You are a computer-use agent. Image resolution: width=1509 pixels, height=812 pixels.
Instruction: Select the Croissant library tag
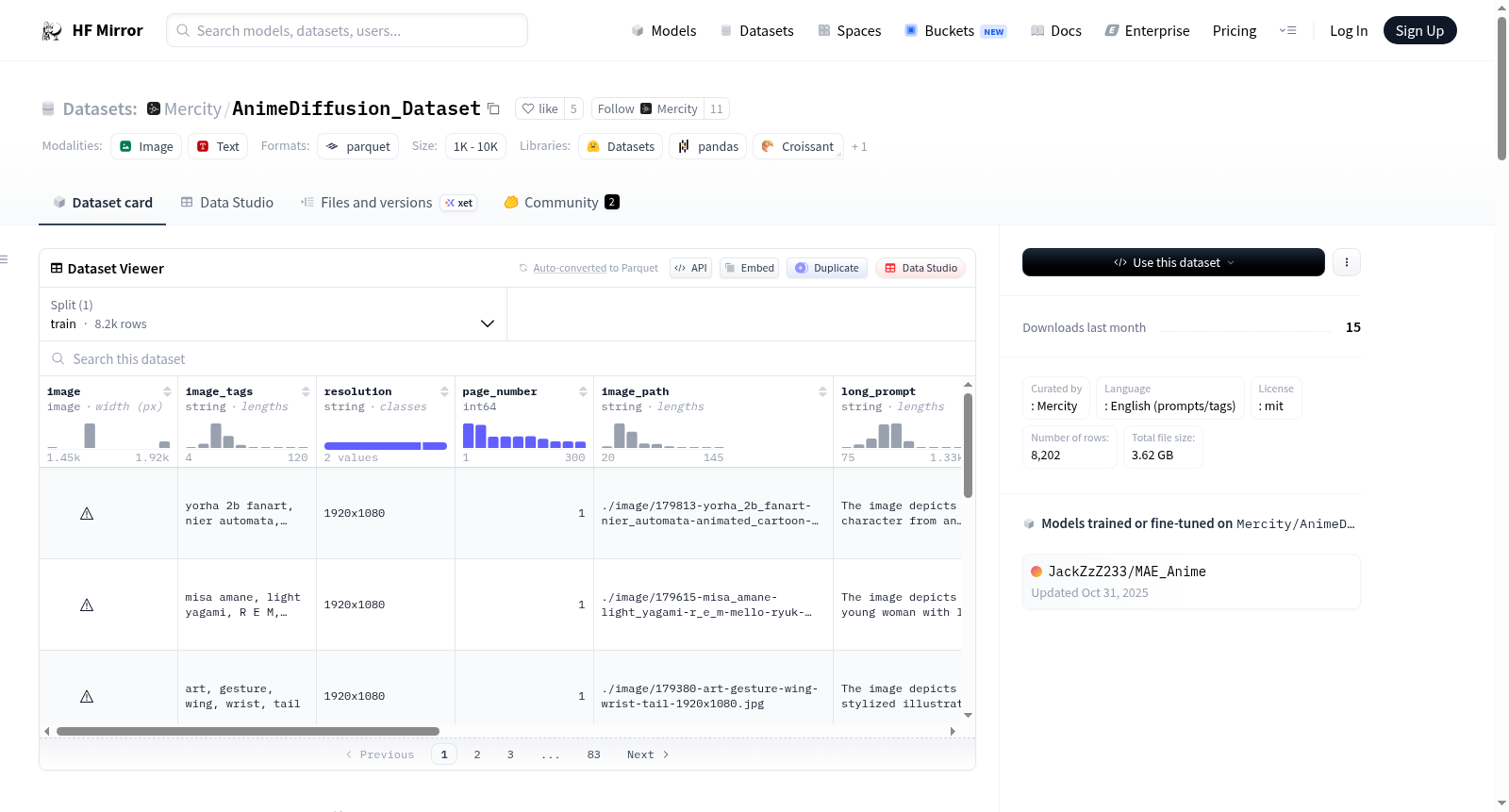tap(798, 146)
